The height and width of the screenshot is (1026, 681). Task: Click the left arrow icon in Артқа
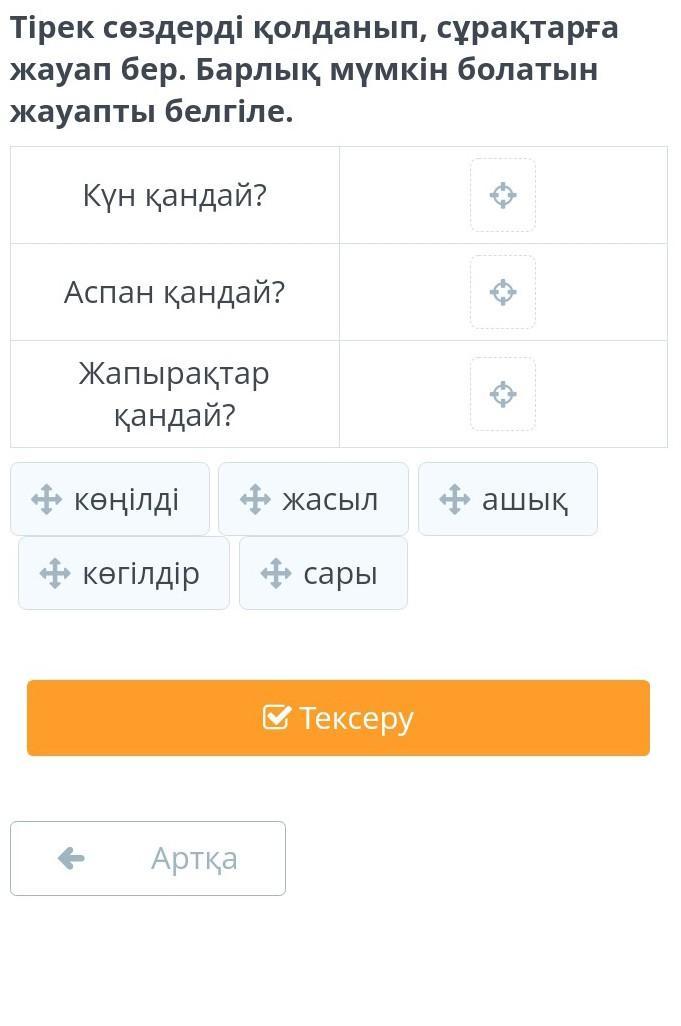click(x=71, y=858)
